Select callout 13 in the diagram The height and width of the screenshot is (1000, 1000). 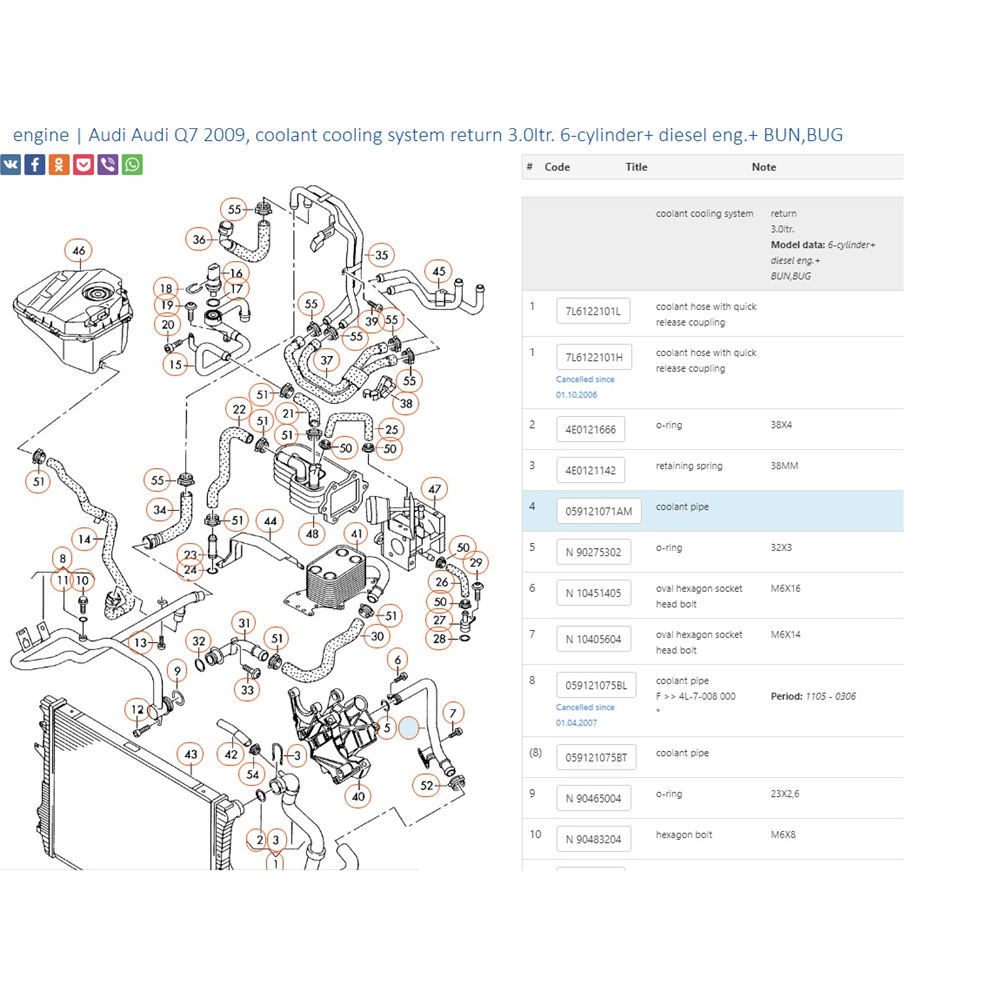click(140, 642)
